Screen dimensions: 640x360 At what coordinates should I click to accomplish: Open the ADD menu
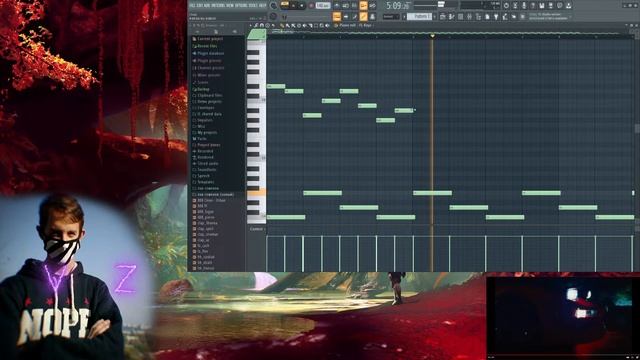pos(207,5)
